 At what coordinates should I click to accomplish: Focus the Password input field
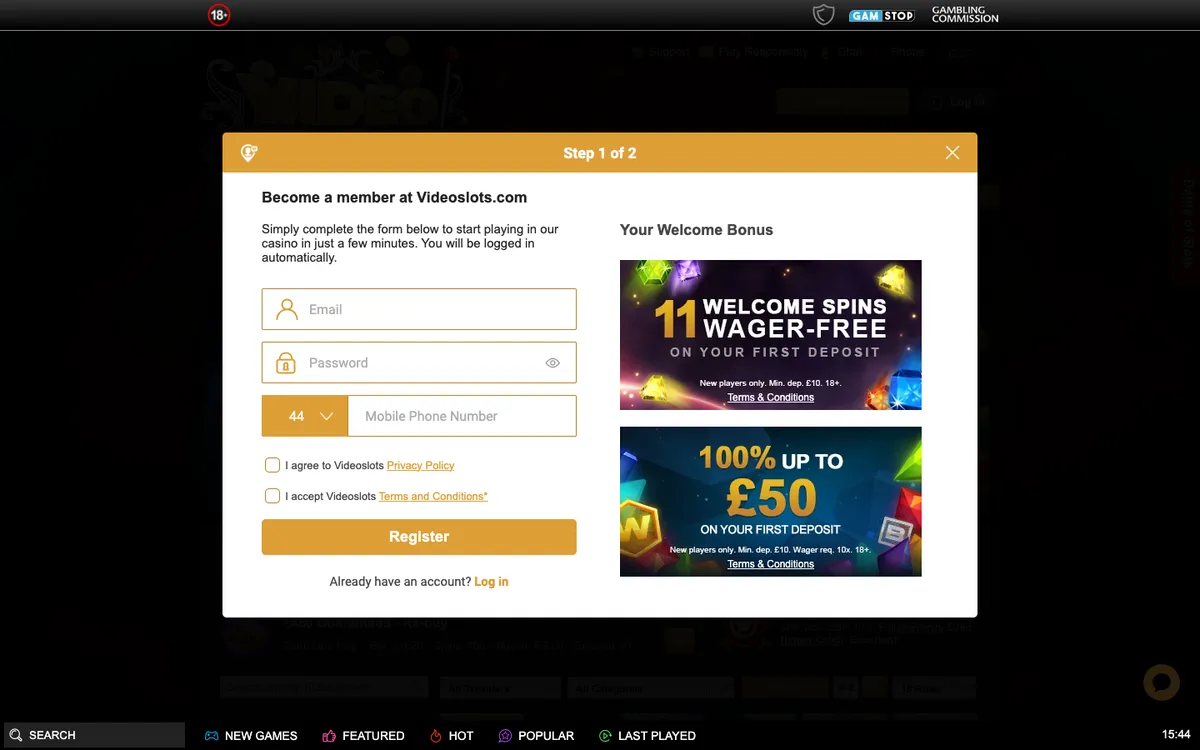click(419, 363)
